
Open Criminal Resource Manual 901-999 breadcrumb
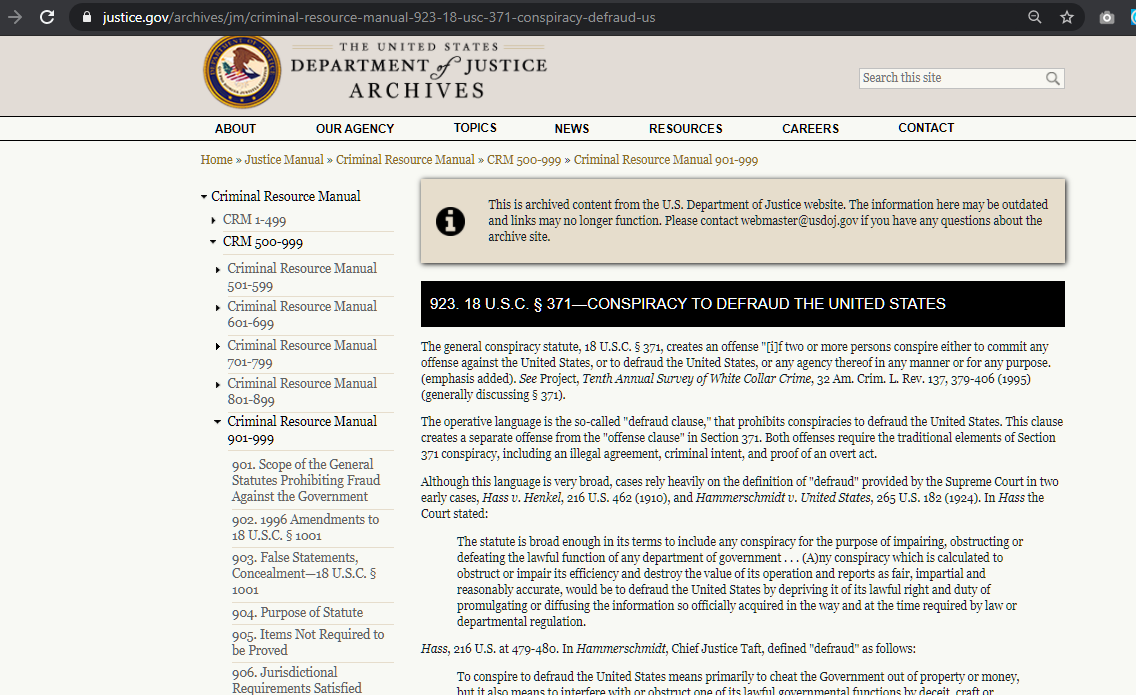[666, 159]
